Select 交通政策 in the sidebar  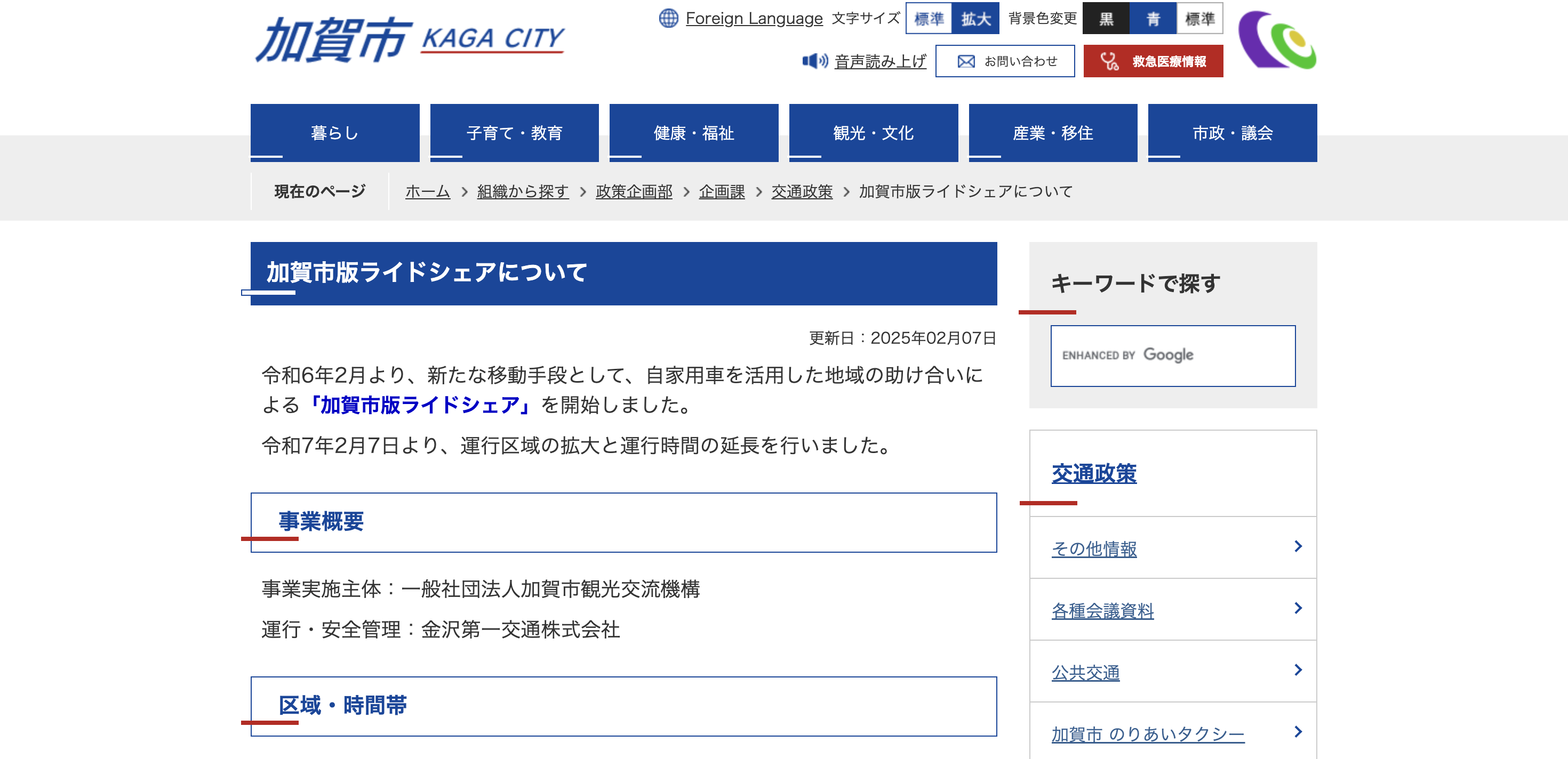coord(1093,474)
